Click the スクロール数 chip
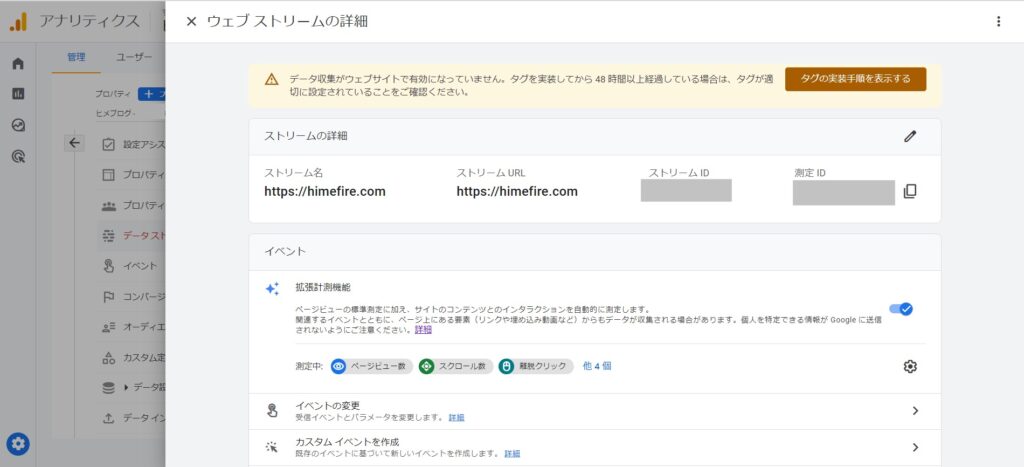This screenshot has height=467, width=1024. (x=455, y=366)
